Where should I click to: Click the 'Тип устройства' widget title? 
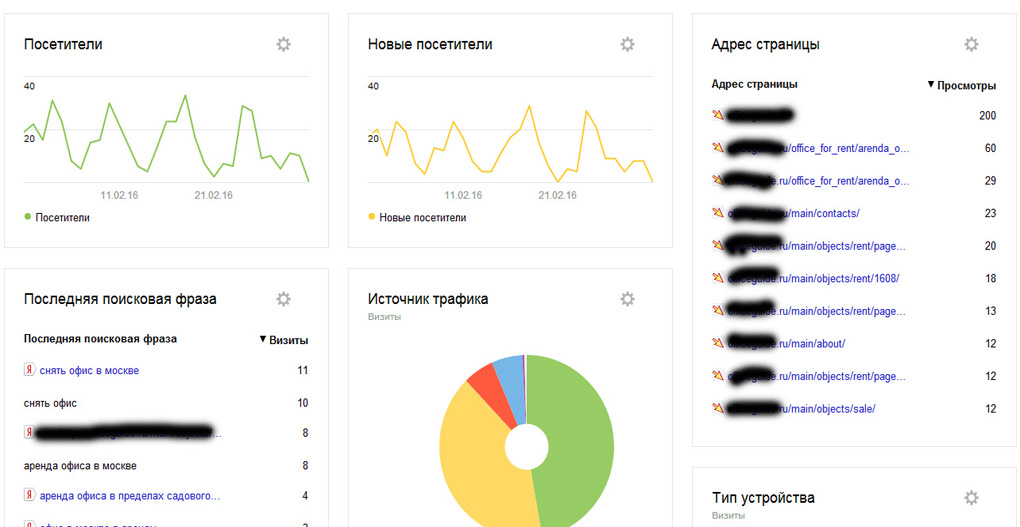pyautogui.click(x=763, y=498)
